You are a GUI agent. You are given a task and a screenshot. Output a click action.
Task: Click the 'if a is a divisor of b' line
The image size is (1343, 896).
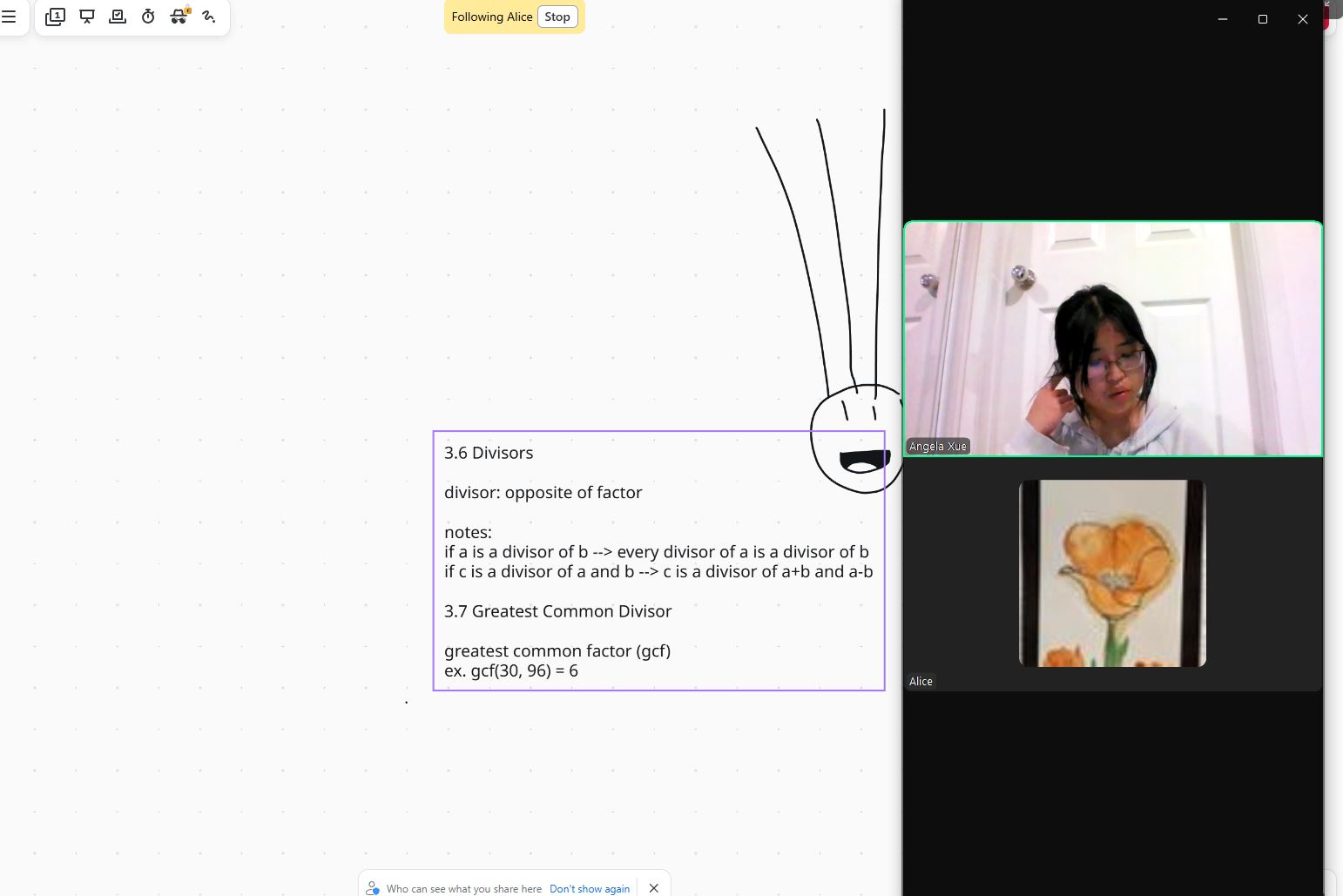pos(657,552)
